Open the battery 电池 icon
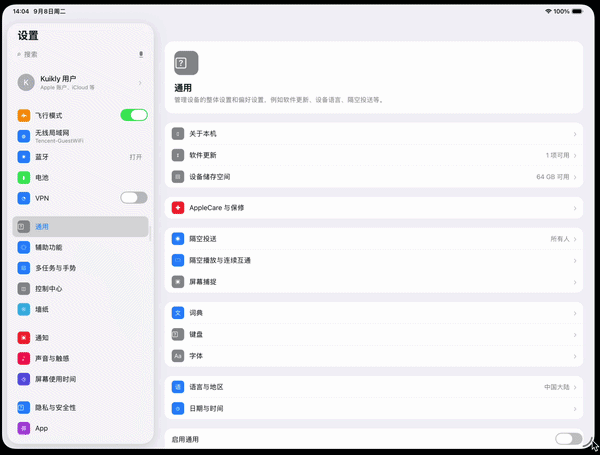Viewport: 600px width, 455px height. click(x=24, y=178)
